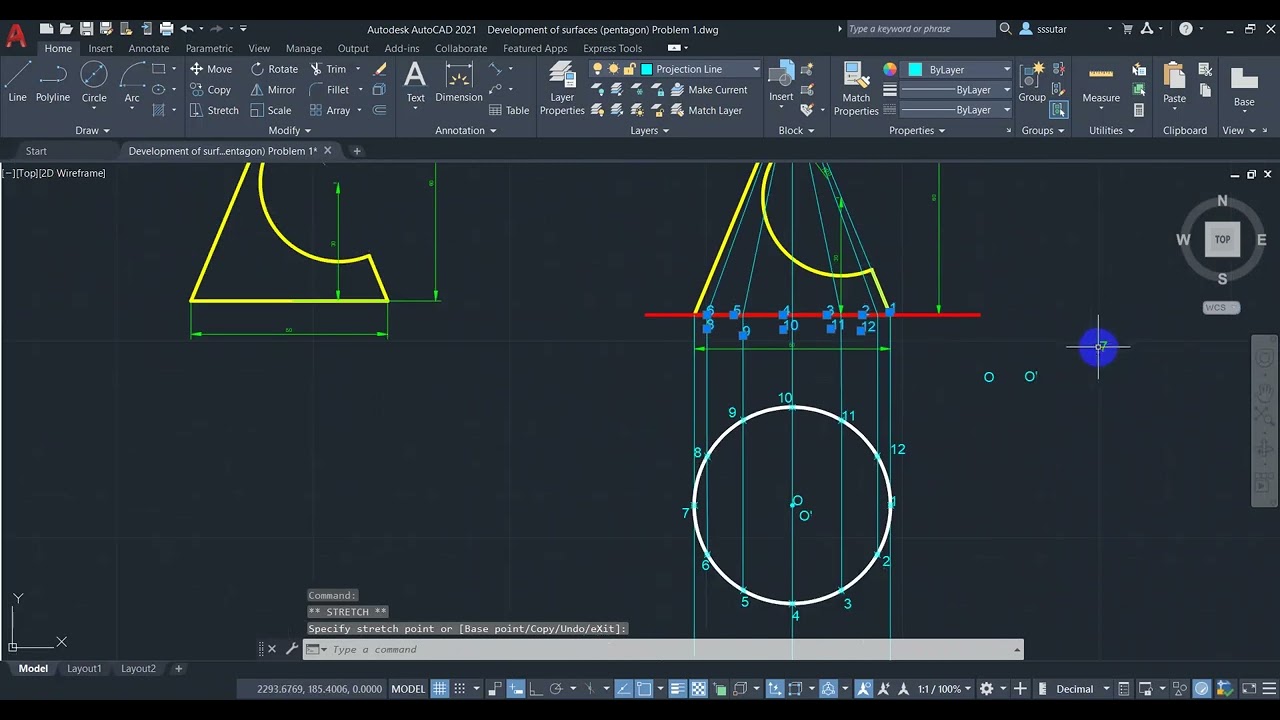Click the Group tool
This screenshot has width=1280, height=720.
[1032, 82]
